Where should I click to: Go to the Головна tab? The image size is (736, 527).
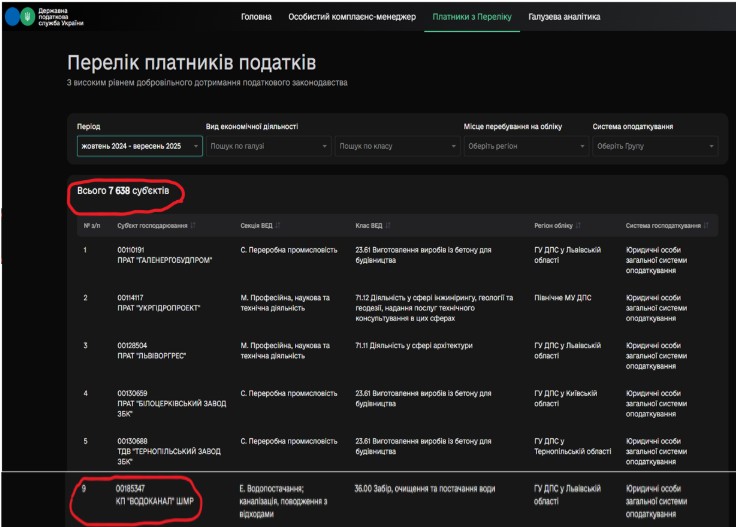coord(256,17)
